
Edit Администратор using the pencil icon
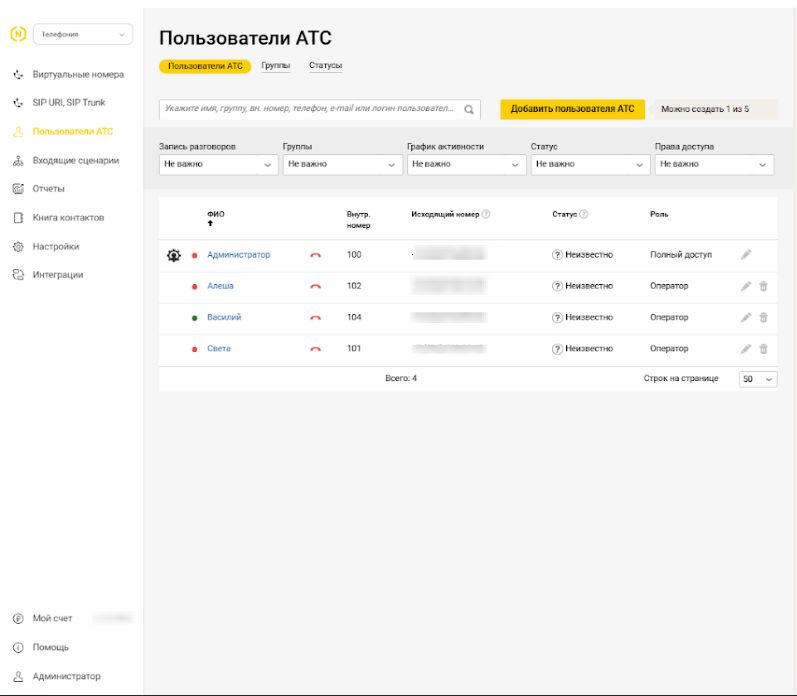click(745, 255)
